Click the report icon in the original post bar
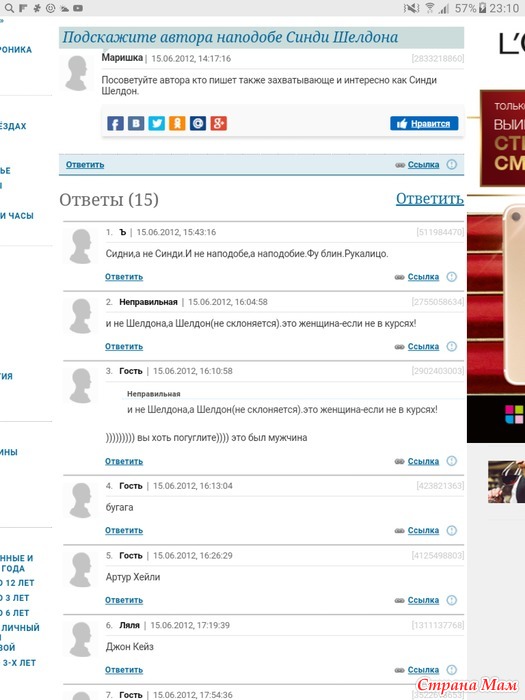The height and width of the screenshot is (700, 525). [452, 164]
